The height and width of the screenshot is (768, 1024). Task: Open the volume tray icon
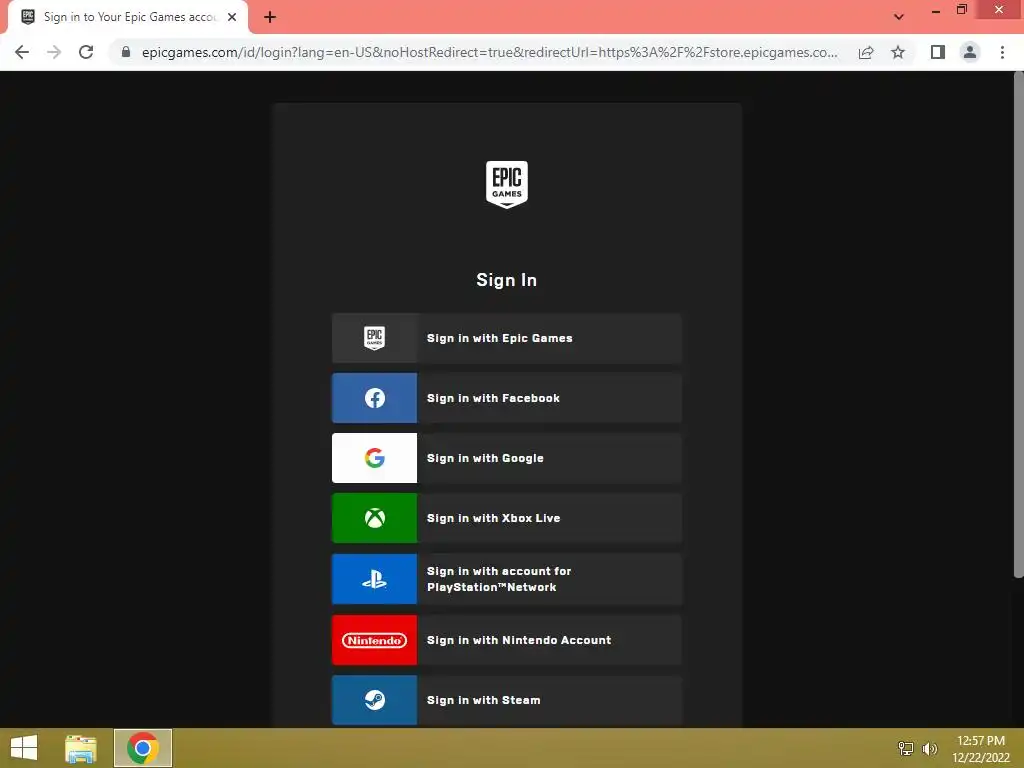pos(929,748)
